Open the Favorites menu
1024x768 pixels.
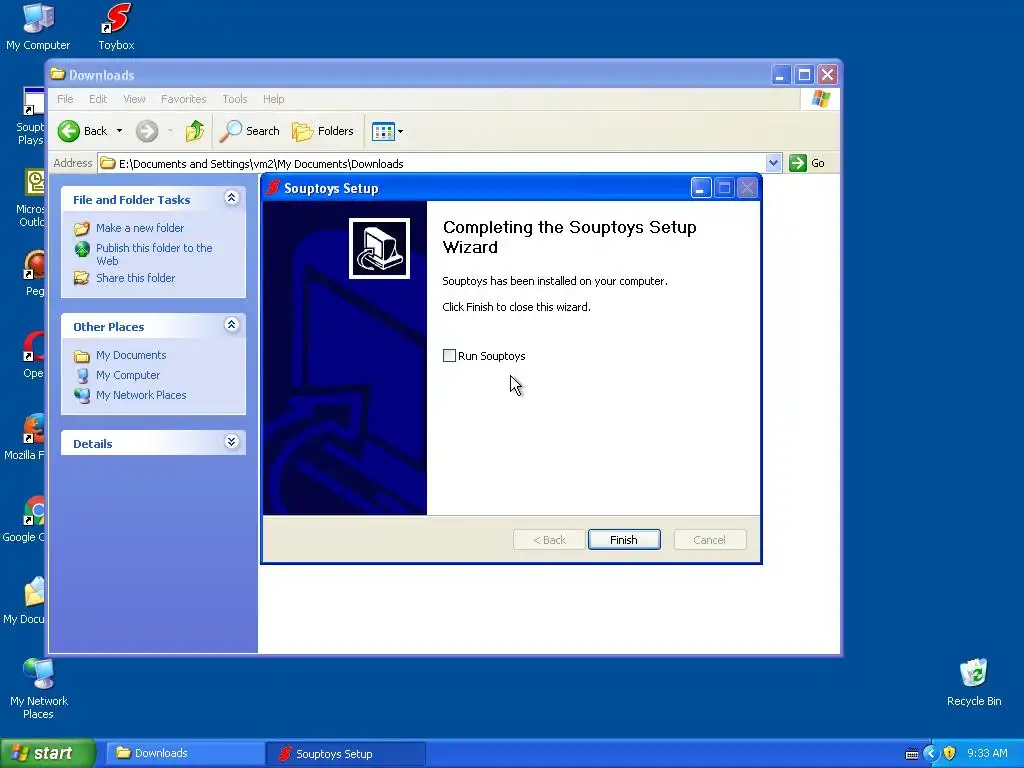[184, 99]
